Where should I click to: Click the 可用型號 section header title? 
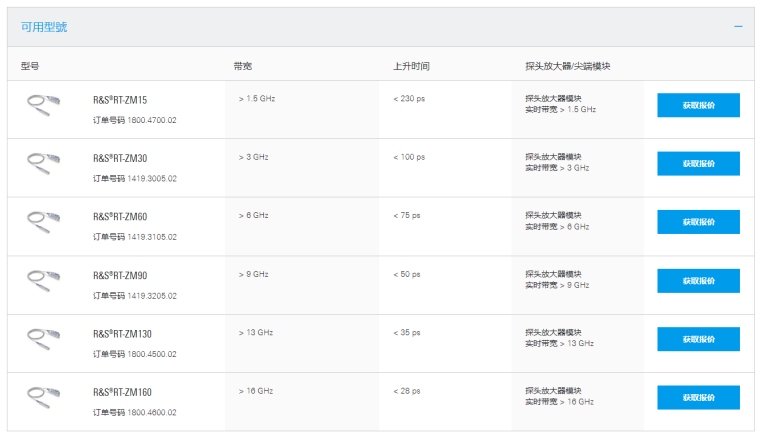coord(44,27)
